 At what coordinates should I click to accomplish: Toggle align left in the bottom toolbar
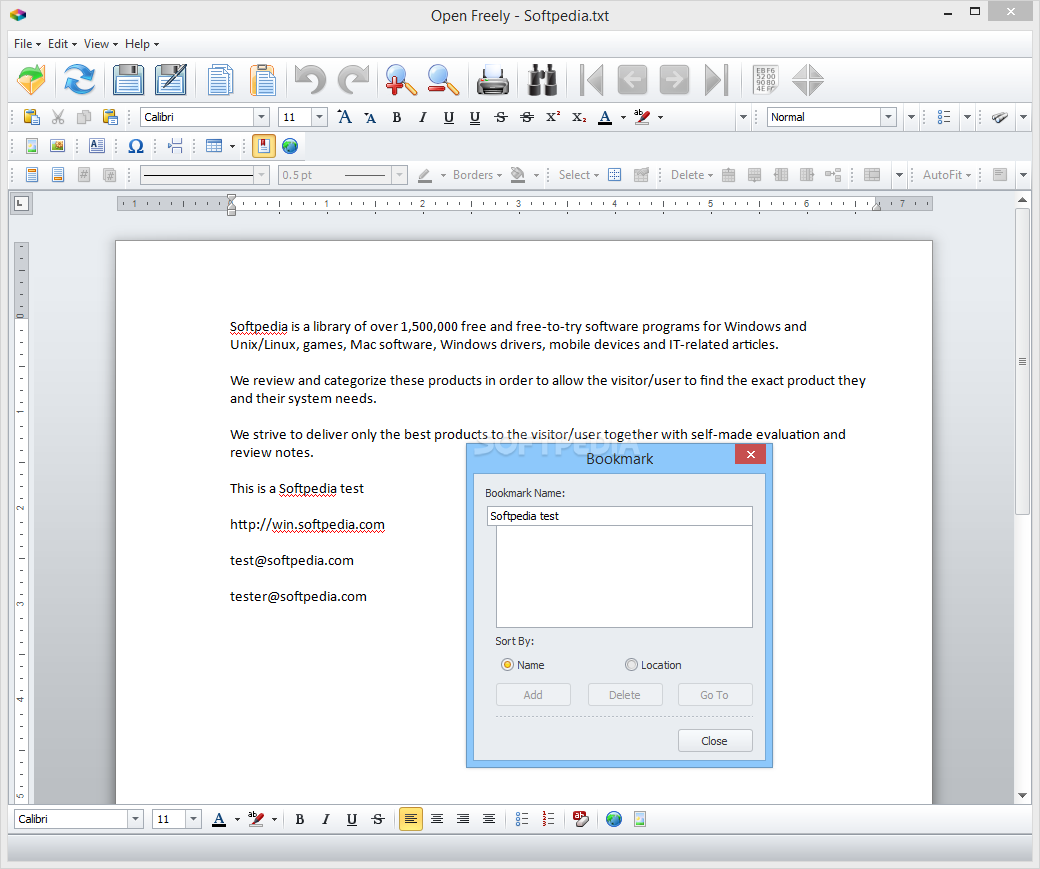[411, 819]
